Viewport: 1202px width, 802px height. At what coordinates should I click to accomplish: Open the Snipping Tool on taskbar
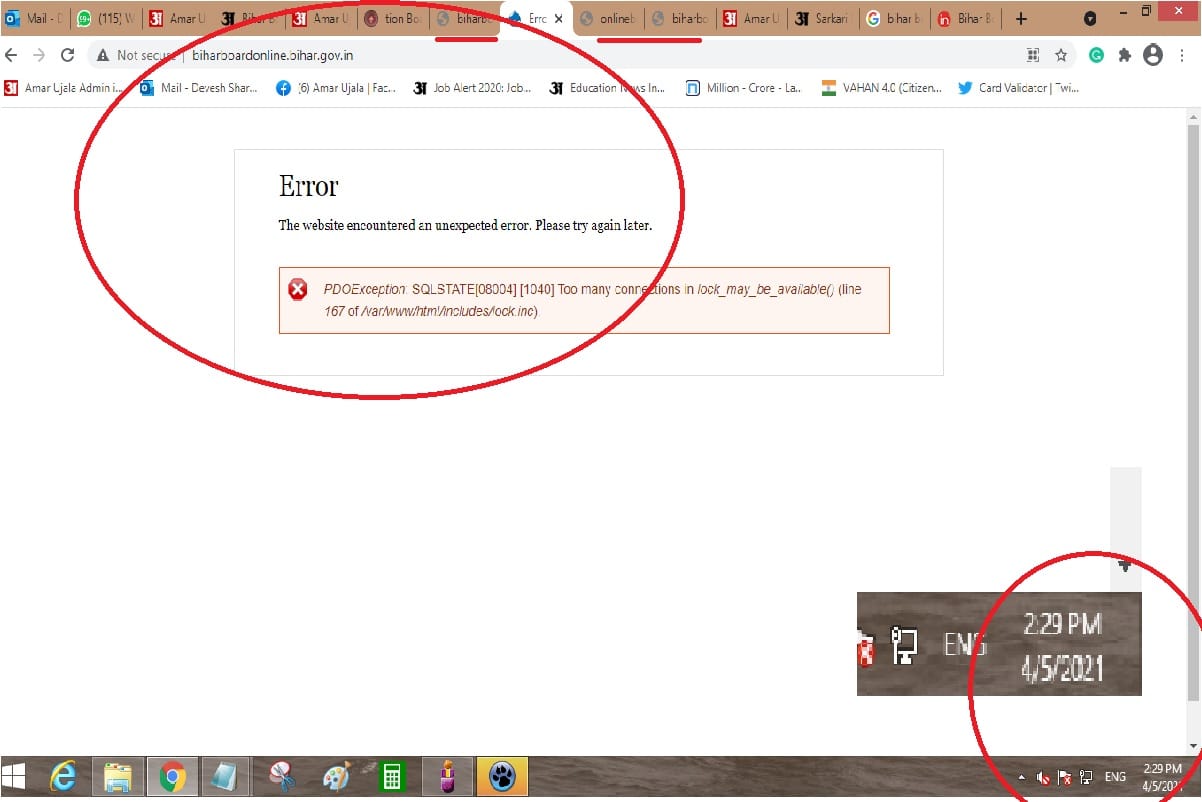click(x=283, y=777)
